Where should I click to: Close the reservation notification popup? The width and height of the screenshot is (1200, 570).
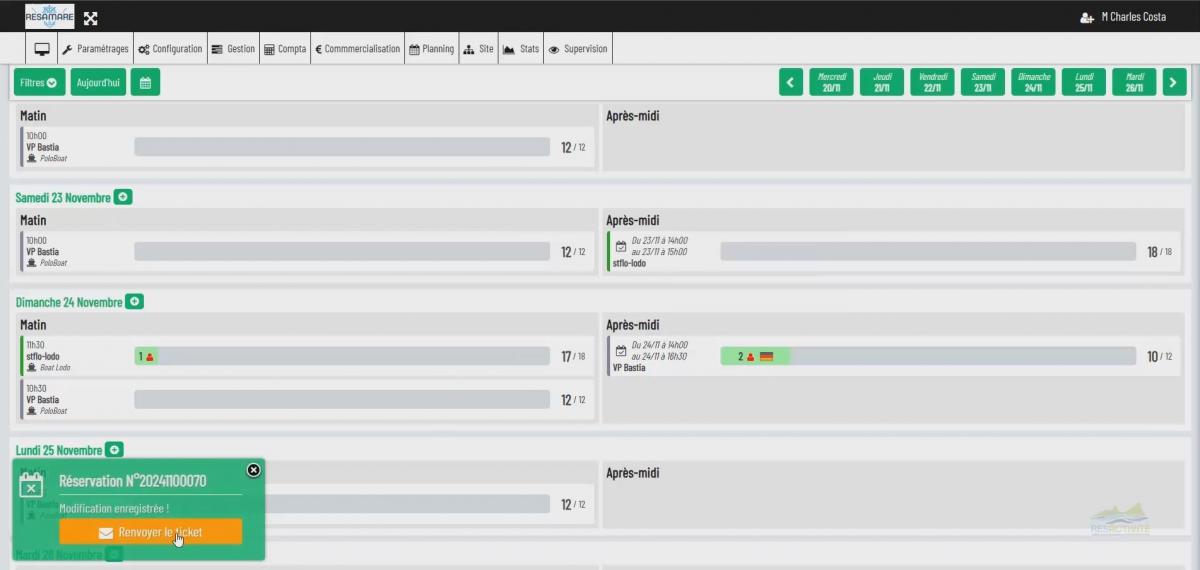(254, 470)
